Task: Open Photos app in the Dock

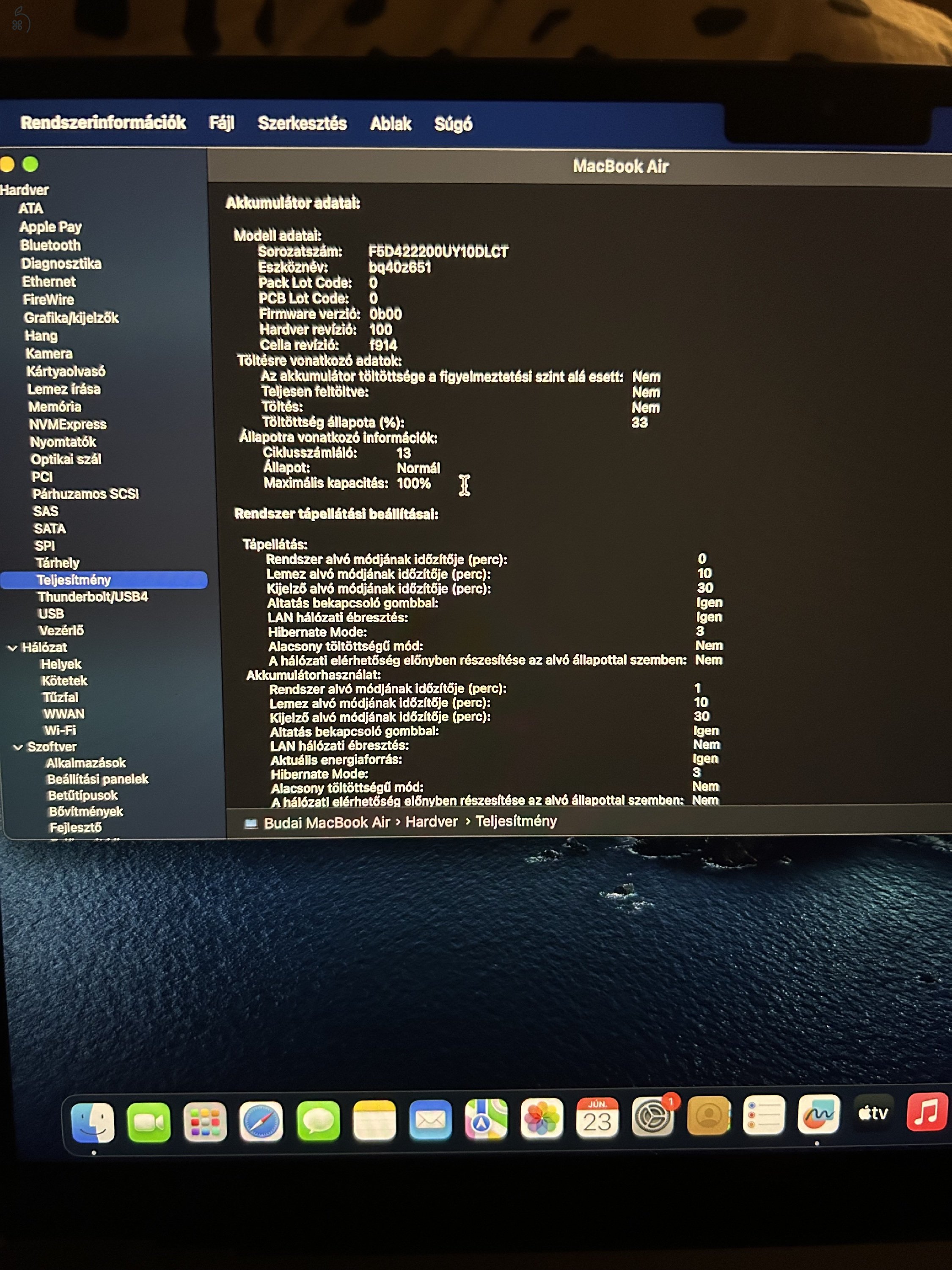Action: tap(541, 1118)
